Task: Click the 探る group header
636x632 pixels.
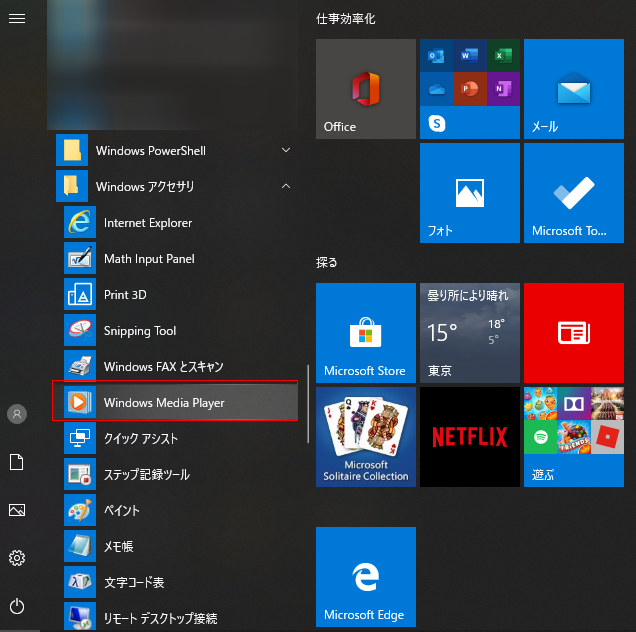Action: (327, 262)
